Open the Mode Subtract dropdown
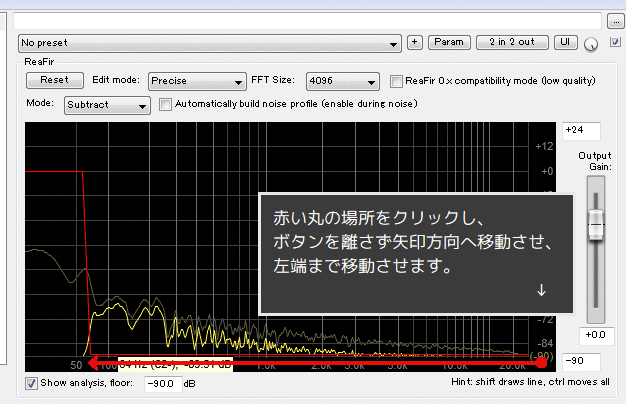The height and width of the screenshot is (404, 626). tap(107, 104)
